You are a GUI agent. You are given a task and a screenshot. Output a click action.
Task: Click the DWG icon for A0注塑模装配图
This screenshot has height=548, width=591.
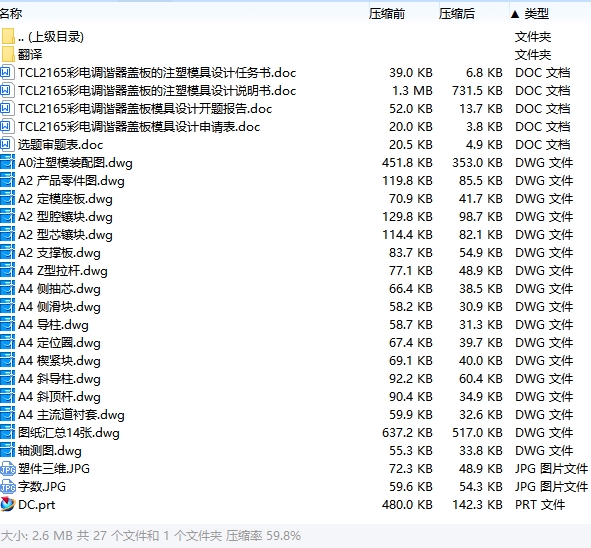(x=7, y=162)
